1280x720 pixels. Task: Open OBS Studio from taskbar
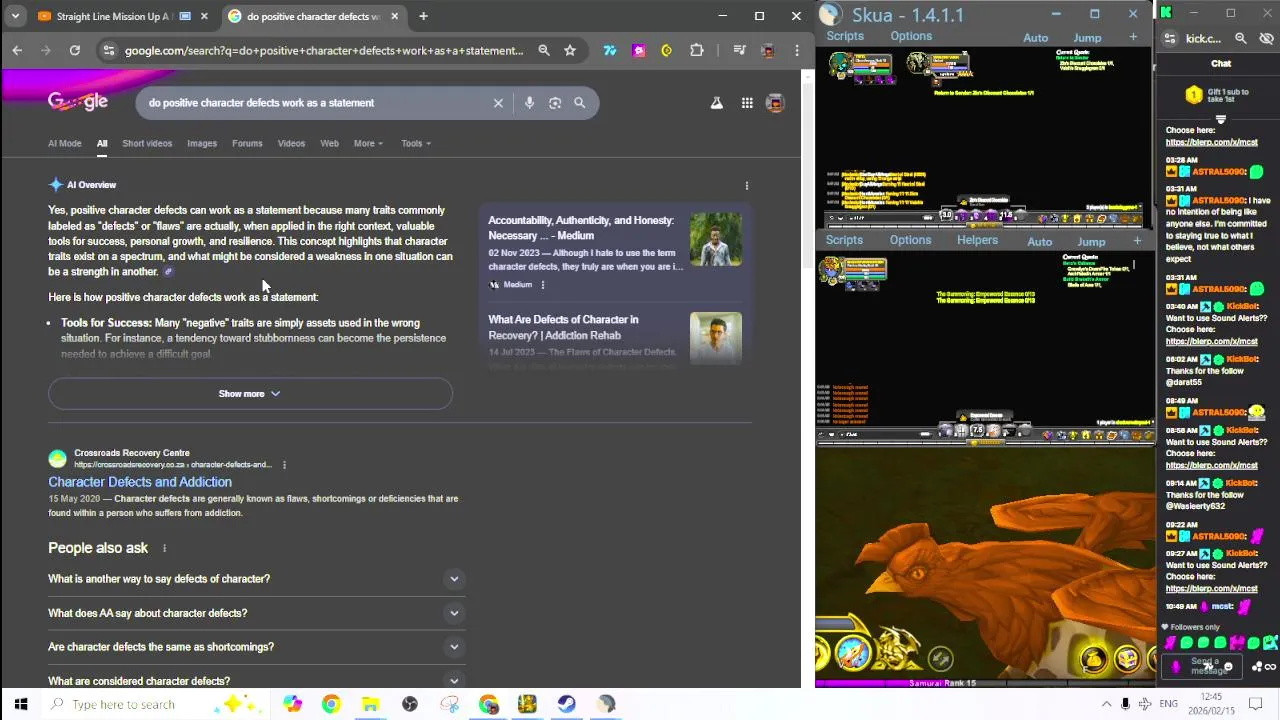point(409,704)
